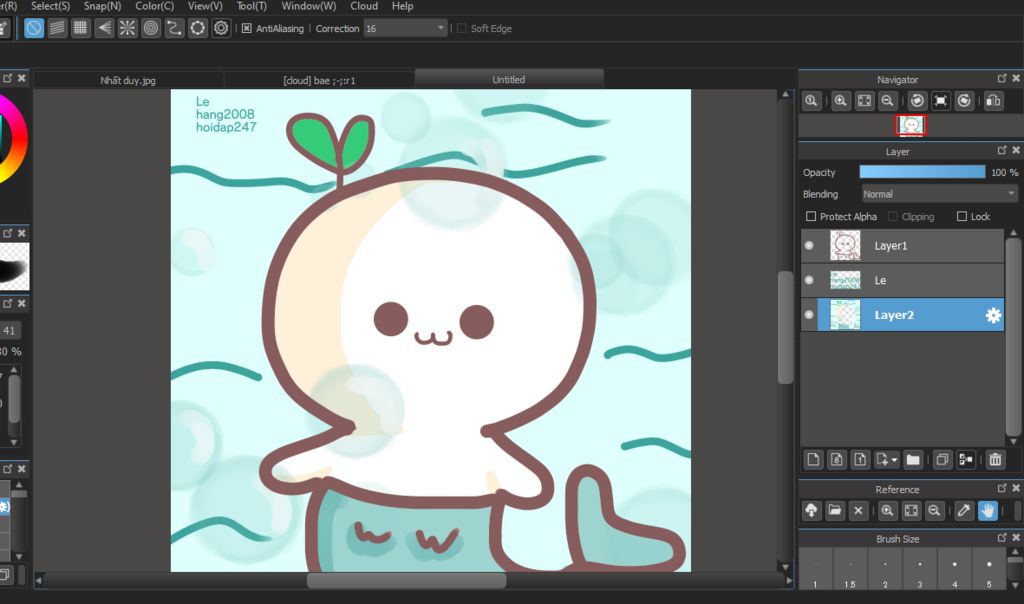Select the curve snap icon
This screenshot has width=1024, height=604.
(174, 28)
